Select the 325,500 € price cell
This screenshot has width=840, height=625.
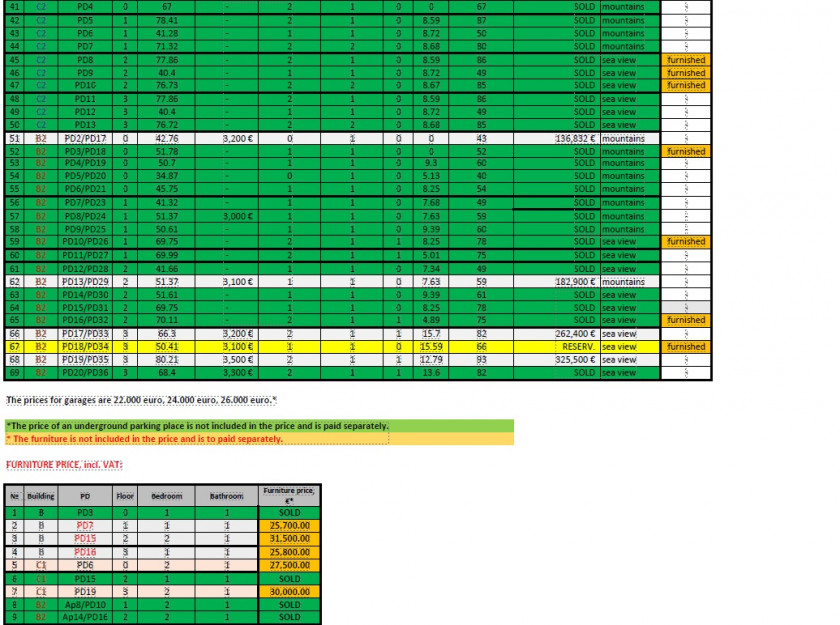coord(556,360)
